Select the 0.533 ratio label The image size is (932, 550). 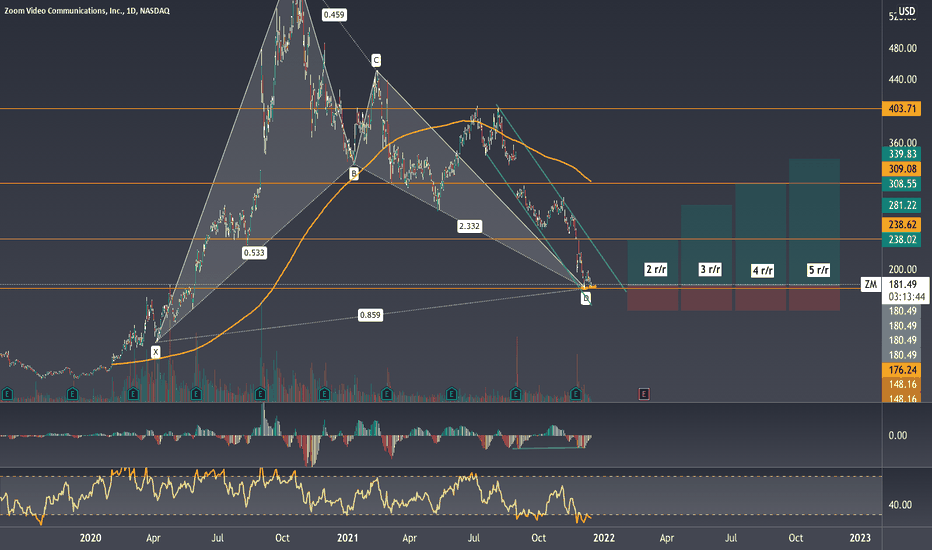tap(254, 253)
